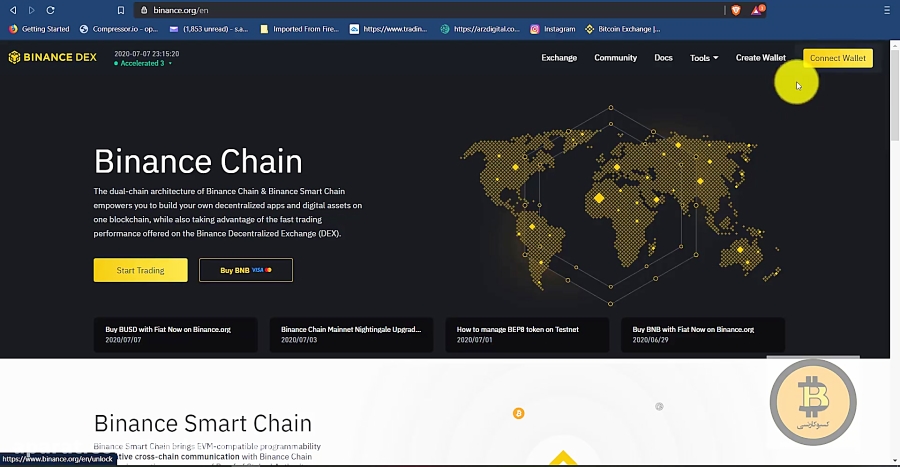Click the address bar URL field

430,10
